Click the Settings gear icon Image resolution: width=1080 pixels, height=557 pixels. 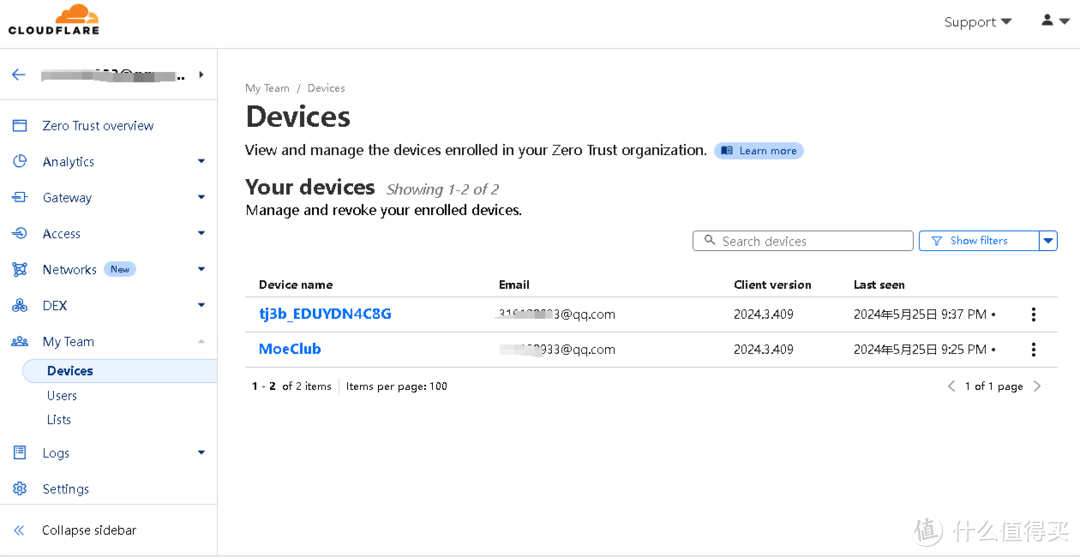20,489
